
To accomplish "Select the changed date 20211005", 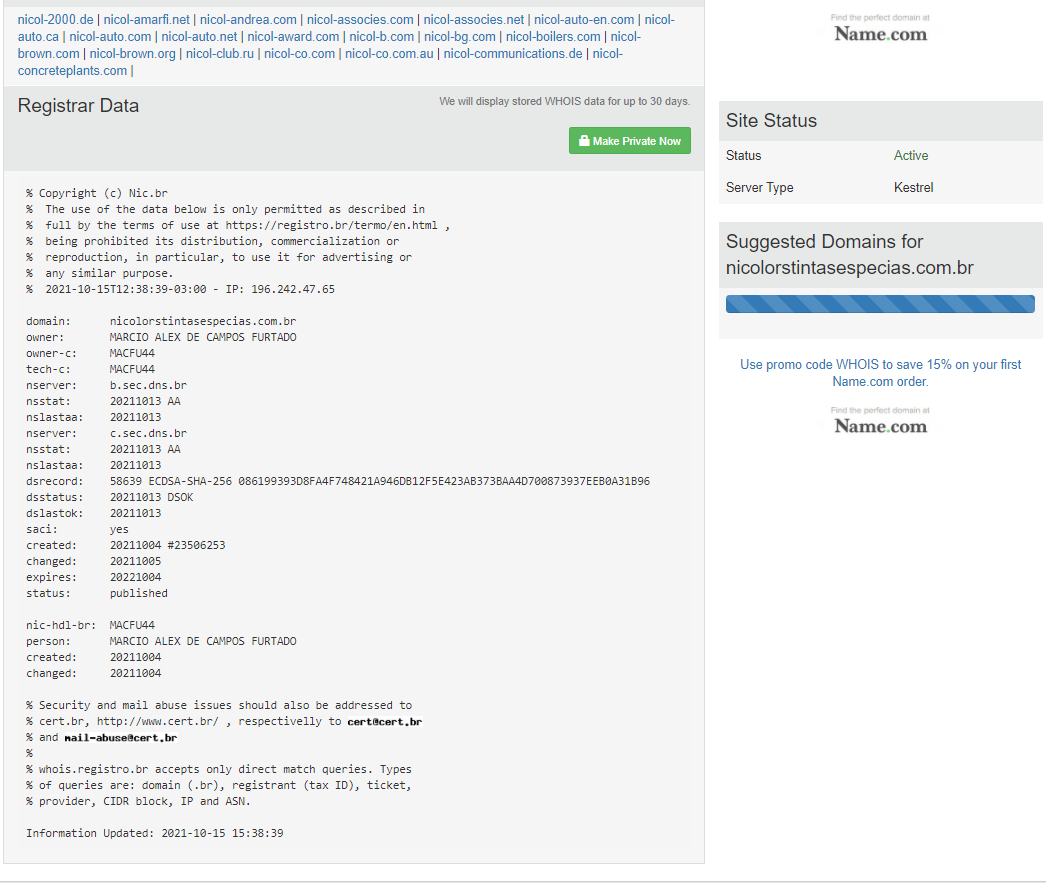I will point(135,561).
